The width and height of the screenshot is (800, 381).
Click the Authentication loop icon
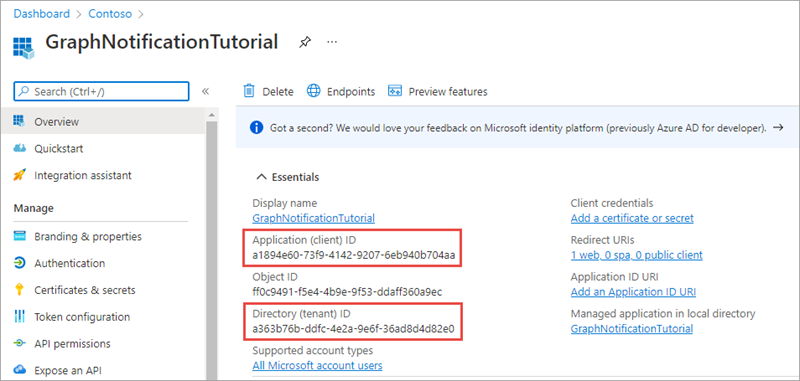point(19,263)
